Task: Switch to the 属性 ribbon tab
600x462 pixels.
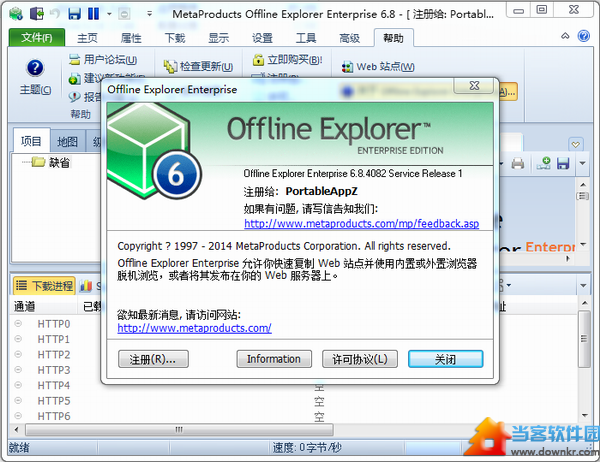Action: pos(131,38)
